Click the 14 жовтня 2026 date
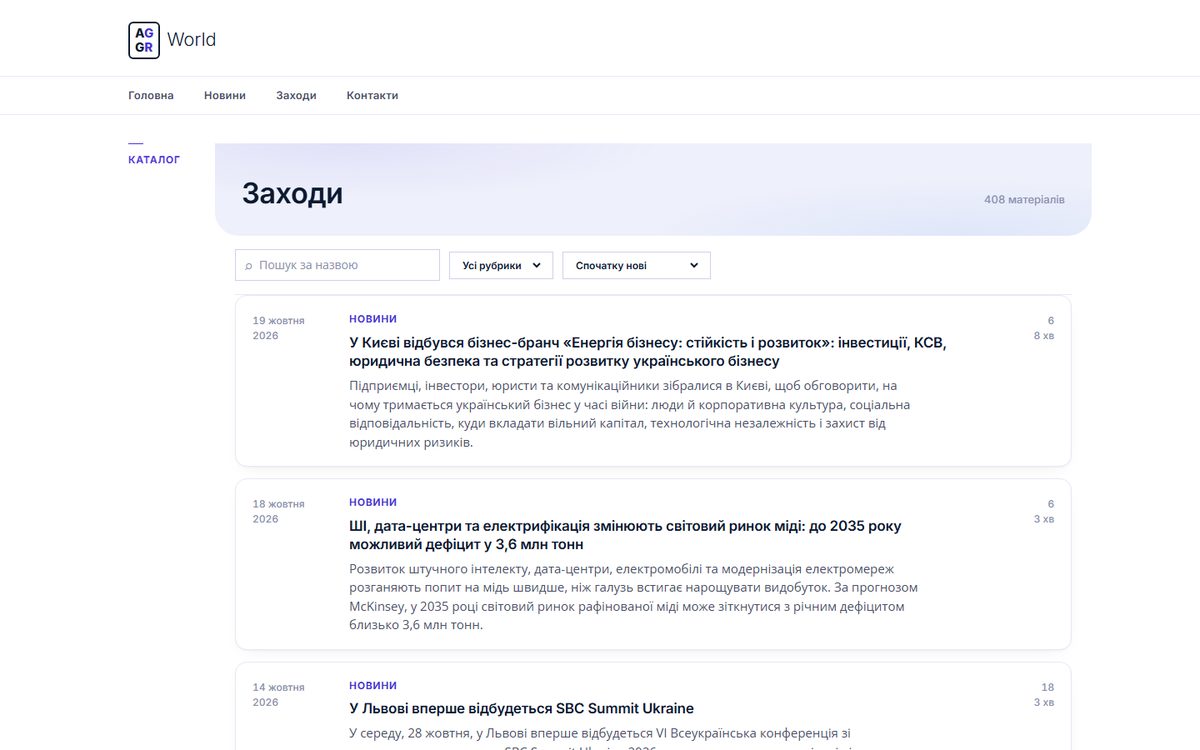The height and width of the screenshot is (750, 1200). coord(279,695)
